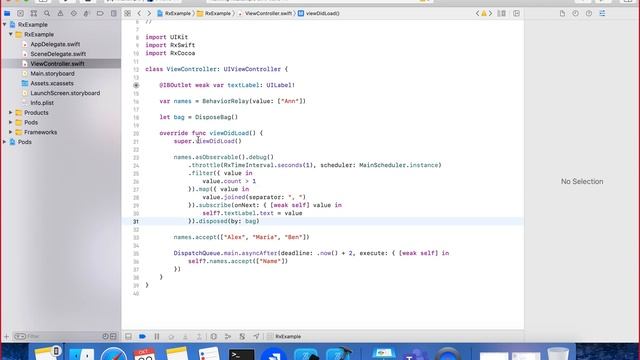Show the History inspector
This screenshot has width=640, height=360.
[x=576, y=13]
